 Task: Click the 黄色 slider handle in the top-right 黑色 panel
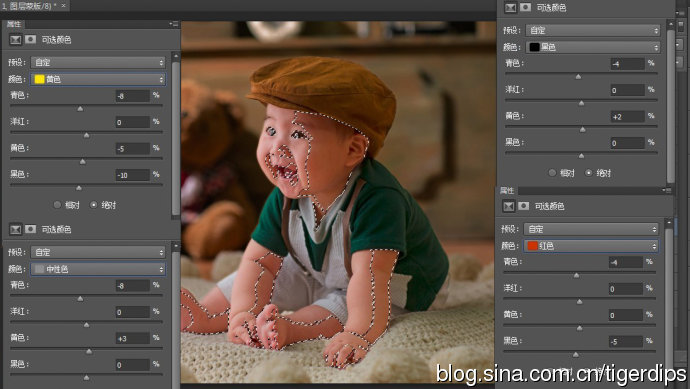click(583, 130)
